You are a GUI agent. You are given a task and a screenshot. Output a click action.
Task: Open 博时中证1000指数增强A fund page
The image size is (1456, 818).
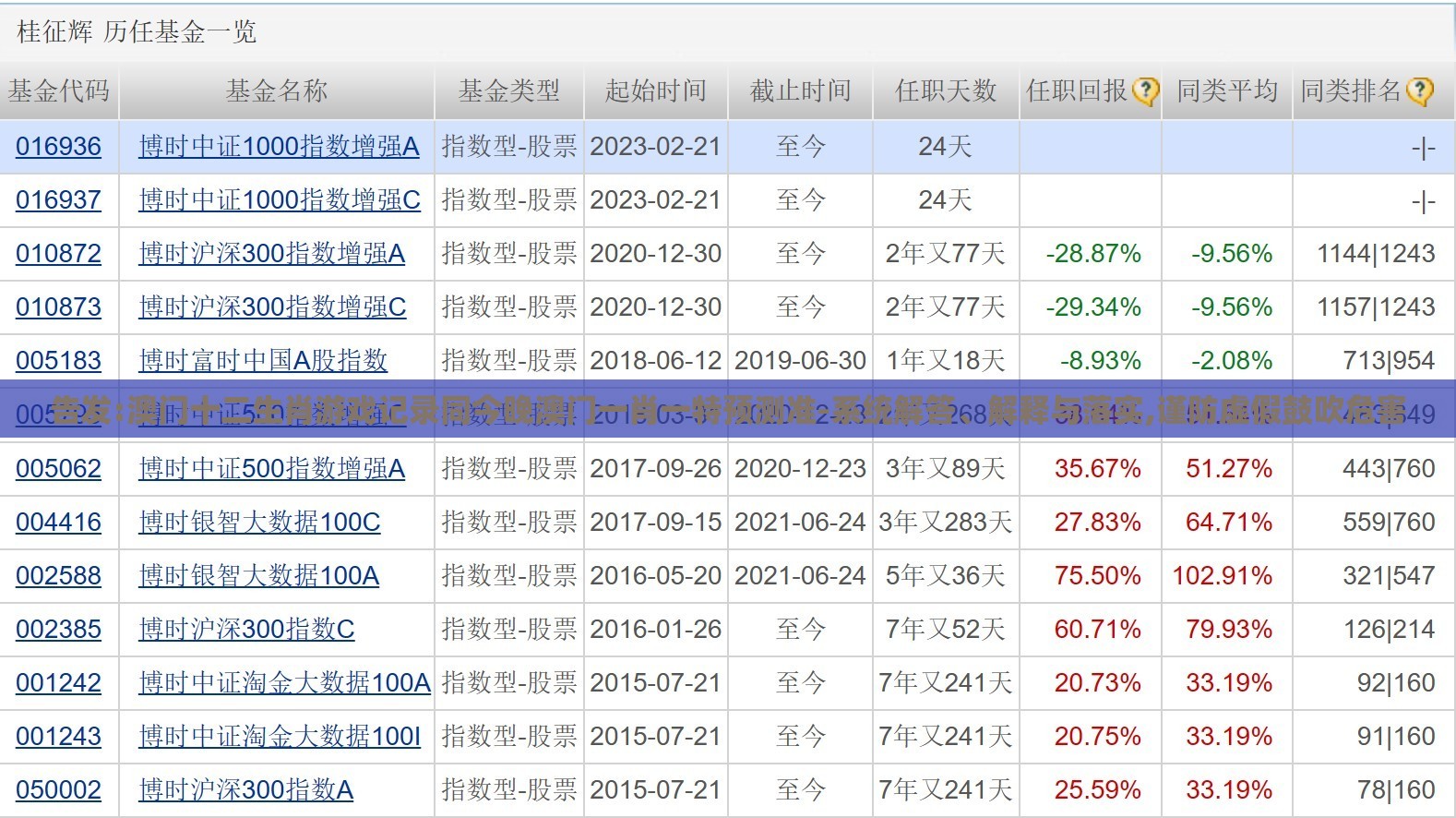coord(279,147)
